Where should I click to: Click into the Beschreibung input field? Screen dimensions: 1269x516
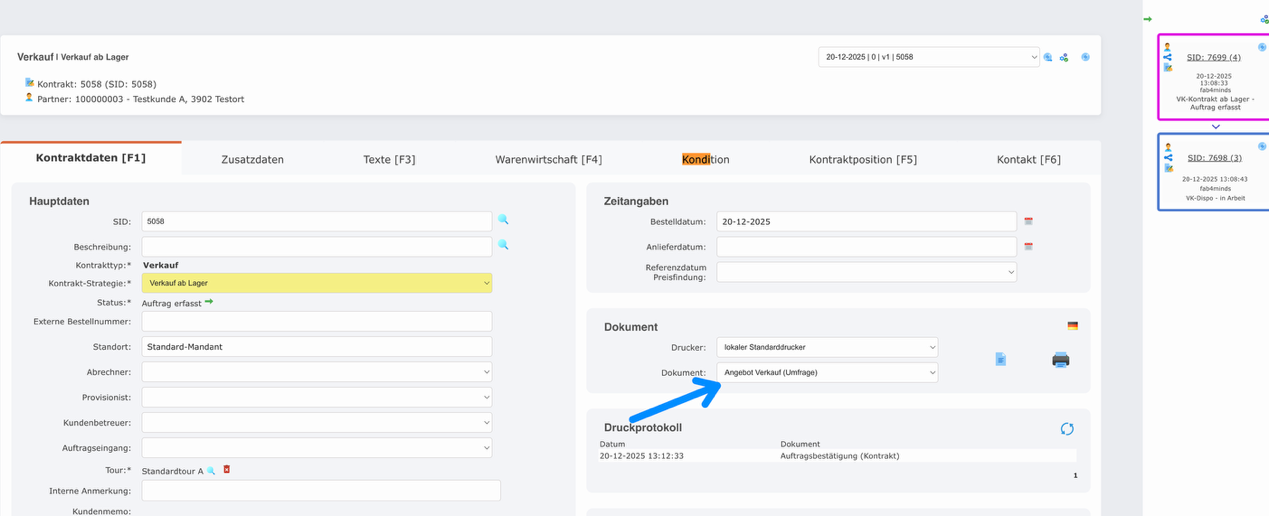317,246
